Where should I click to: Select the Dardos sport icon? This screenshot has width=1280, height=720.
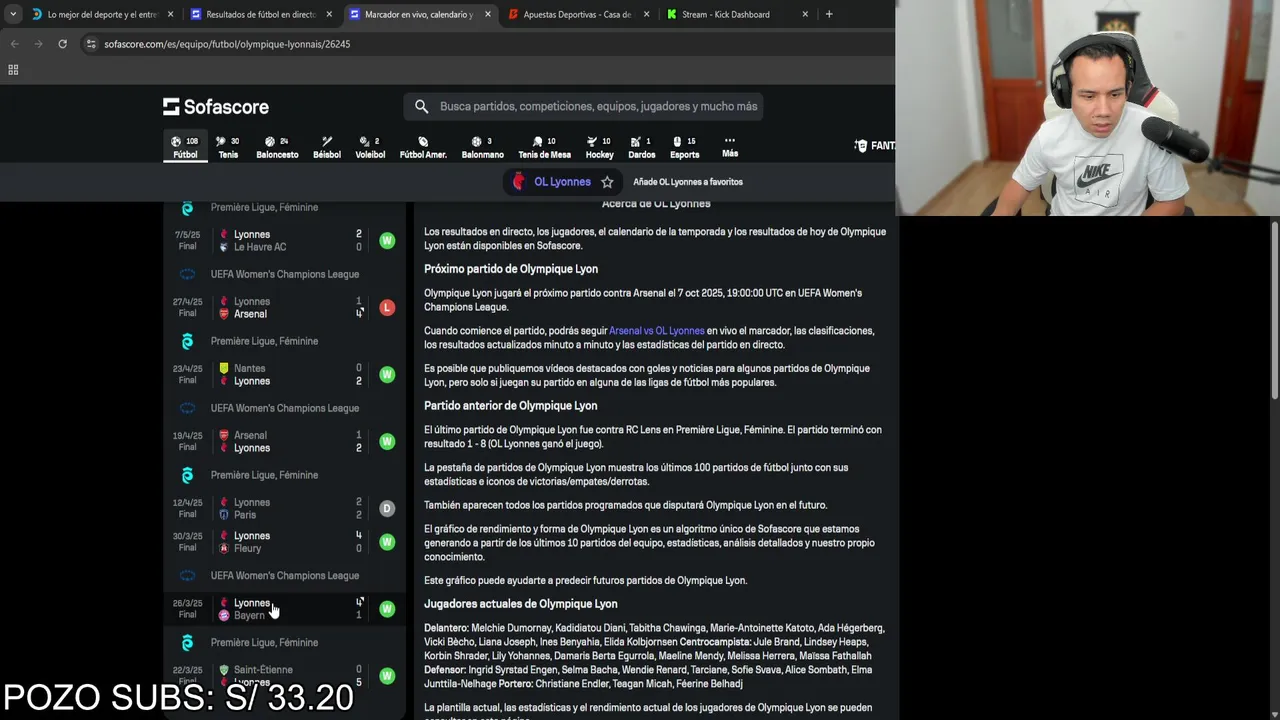point(641,147)
